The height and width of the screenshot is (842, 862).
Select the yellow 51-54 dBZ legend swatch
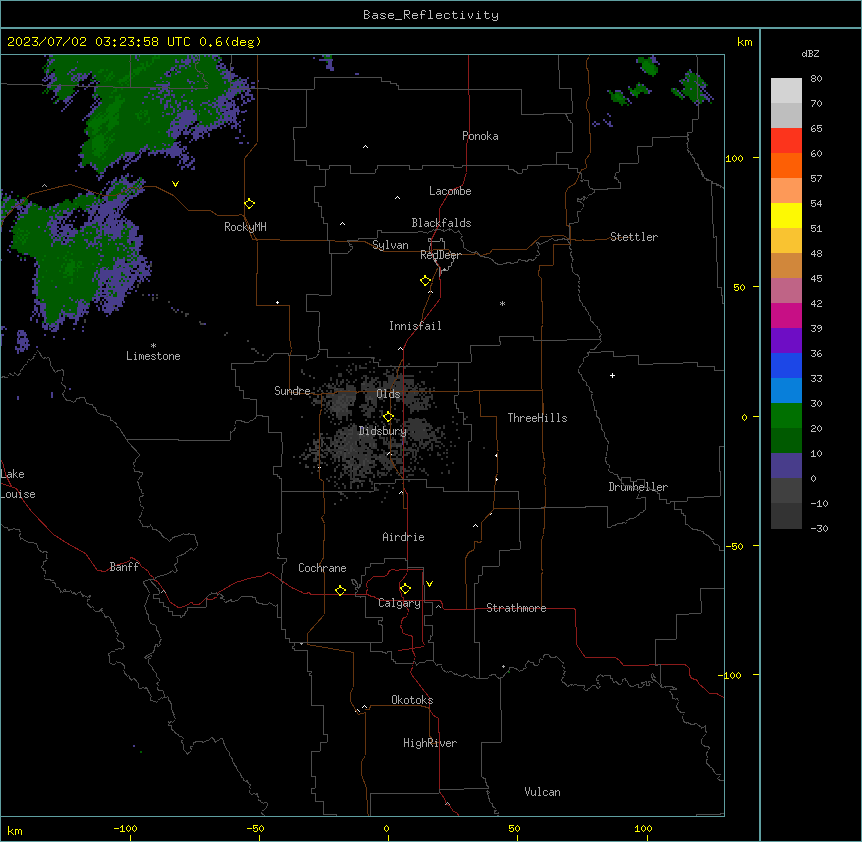(x=786, y=215)
